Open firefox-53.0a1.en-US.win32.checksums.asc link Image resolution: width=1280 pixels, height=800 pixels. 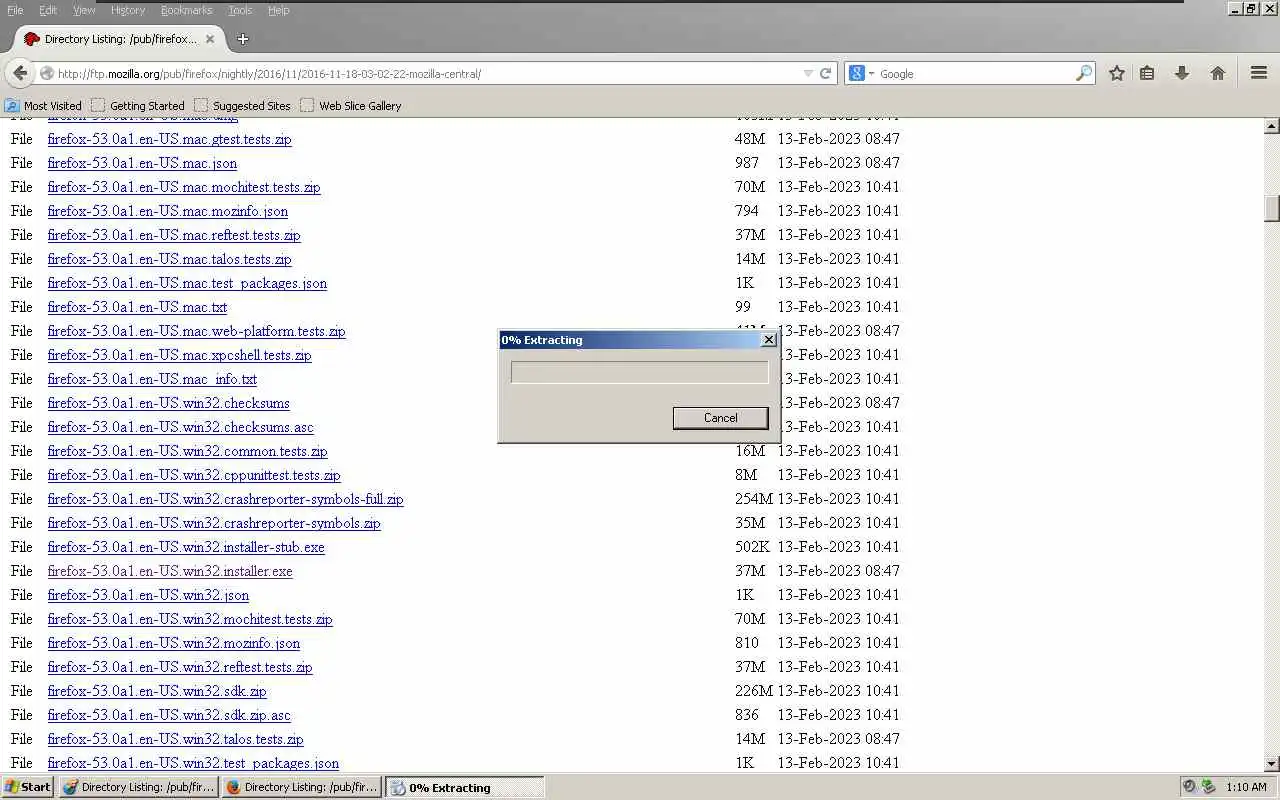coord(180,427)
